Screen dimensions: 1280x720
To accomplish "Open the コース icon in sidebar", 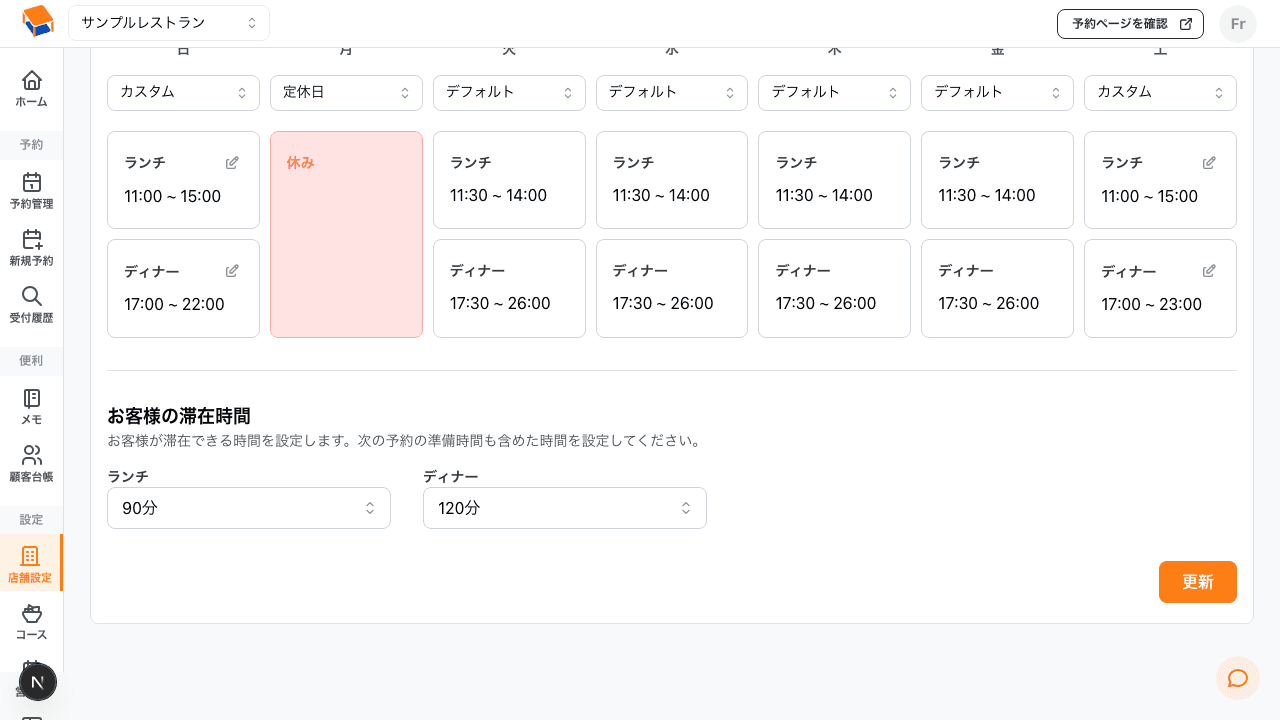I will [31, 621].
